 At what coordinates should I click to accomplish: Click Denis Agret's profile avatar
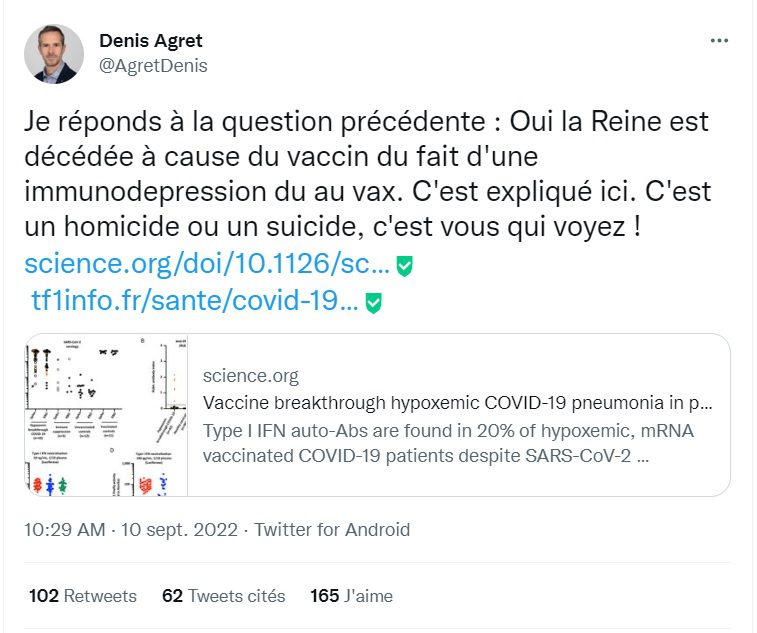point(54,54)
